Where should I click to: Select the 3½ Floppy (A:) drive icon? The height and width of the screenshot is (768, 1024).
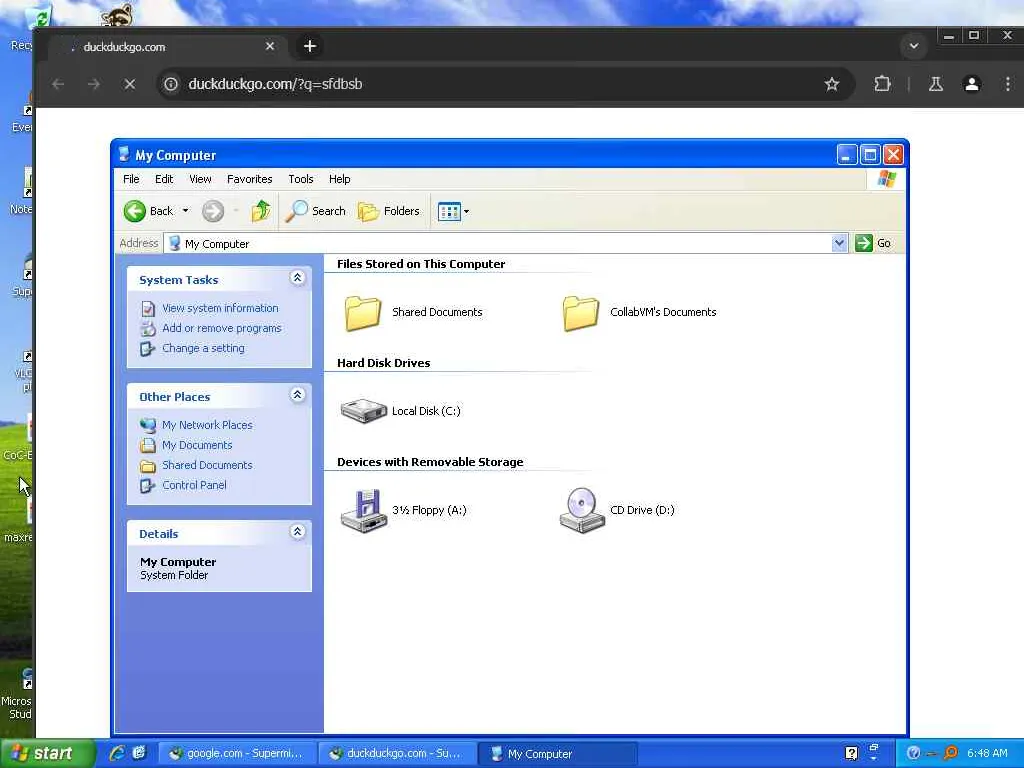pyautogui.click(x=364, y=511)
